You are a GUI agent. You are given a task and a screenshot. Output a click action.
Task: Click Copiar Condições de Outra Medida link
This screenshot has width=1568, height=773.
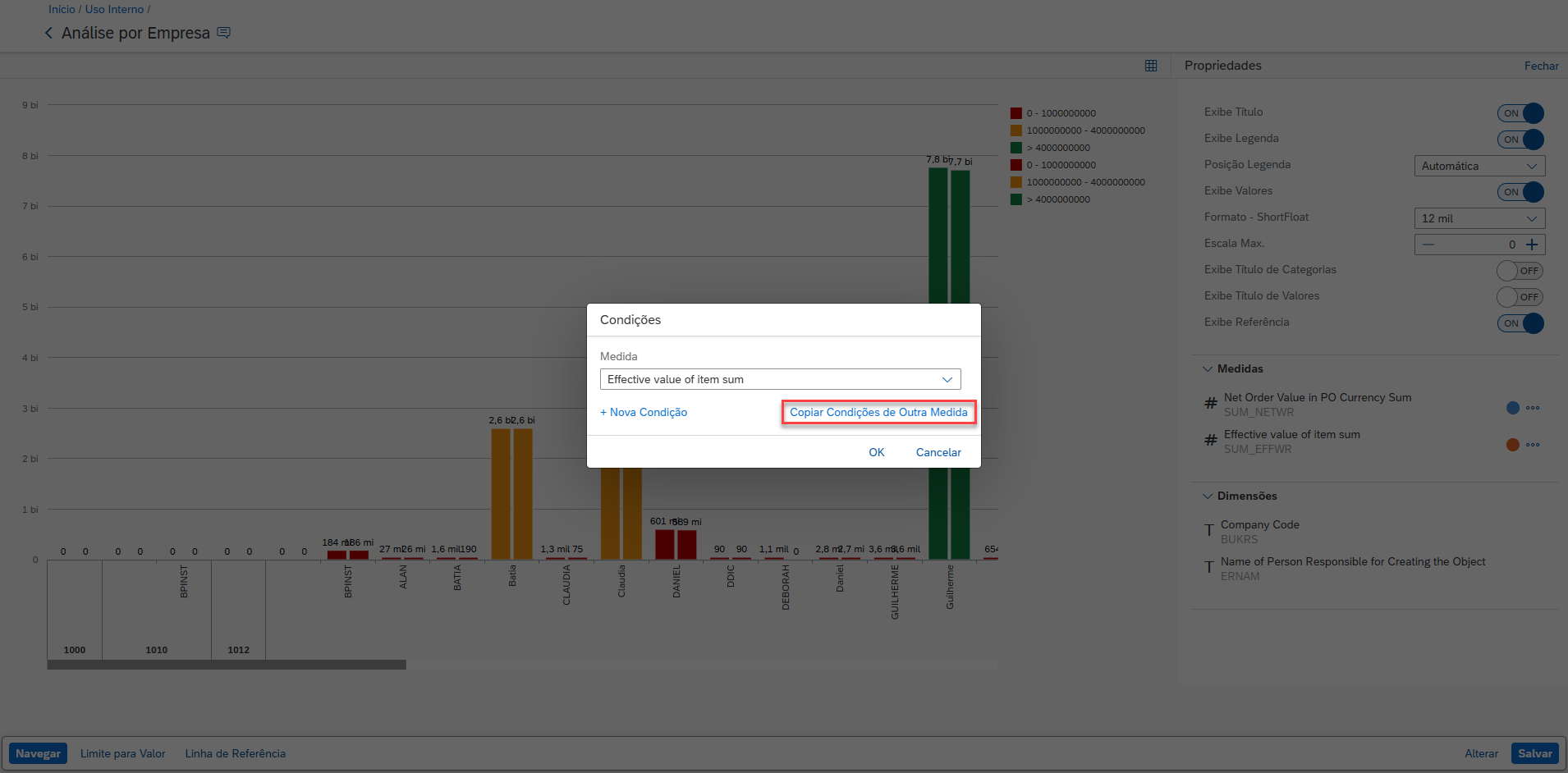pyautogui.click(x=878, y=412)
